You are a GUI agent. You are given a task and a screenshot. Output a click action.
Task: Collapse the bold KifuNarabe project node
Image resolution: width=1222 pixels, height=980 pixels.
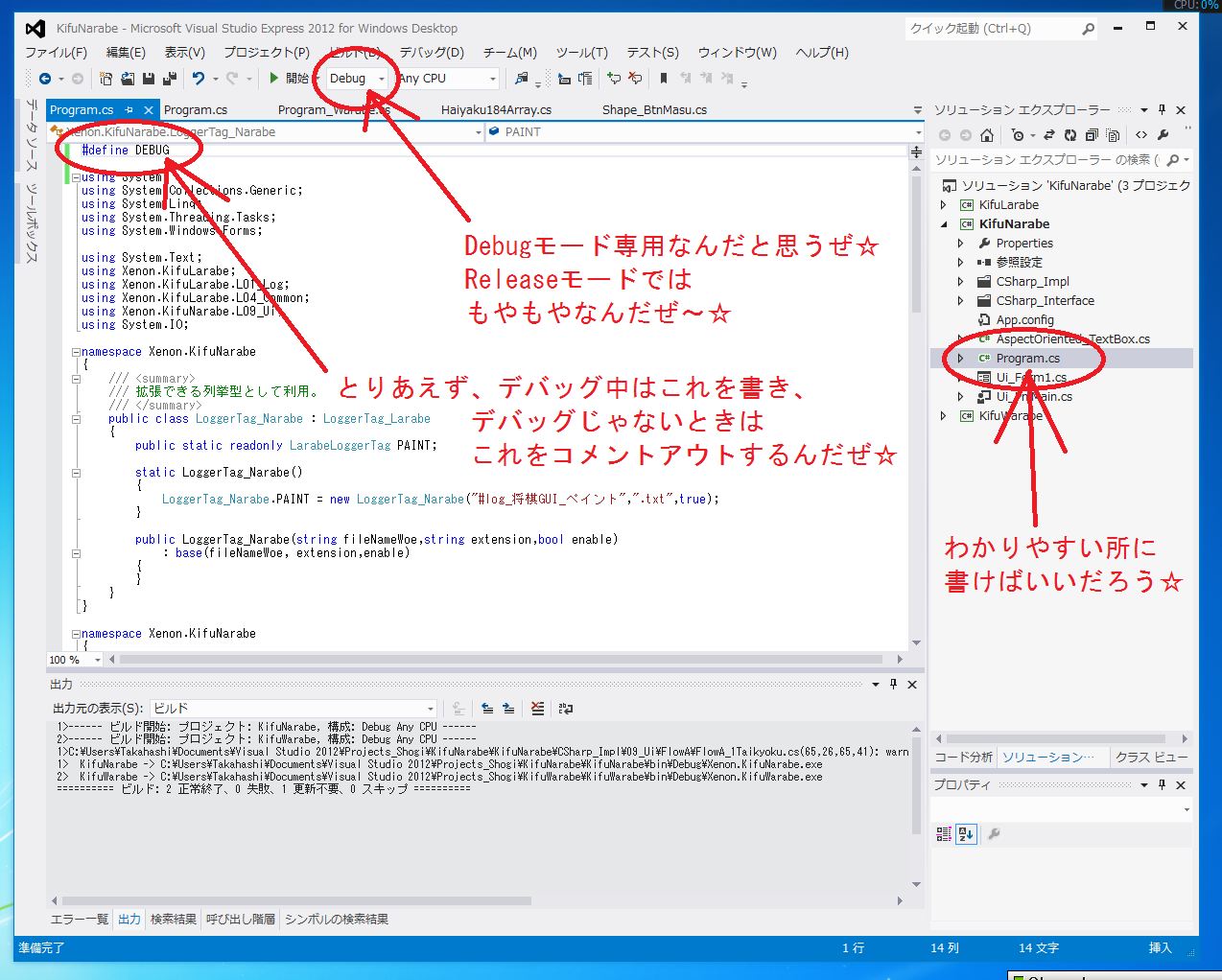(x=944, y=224)
